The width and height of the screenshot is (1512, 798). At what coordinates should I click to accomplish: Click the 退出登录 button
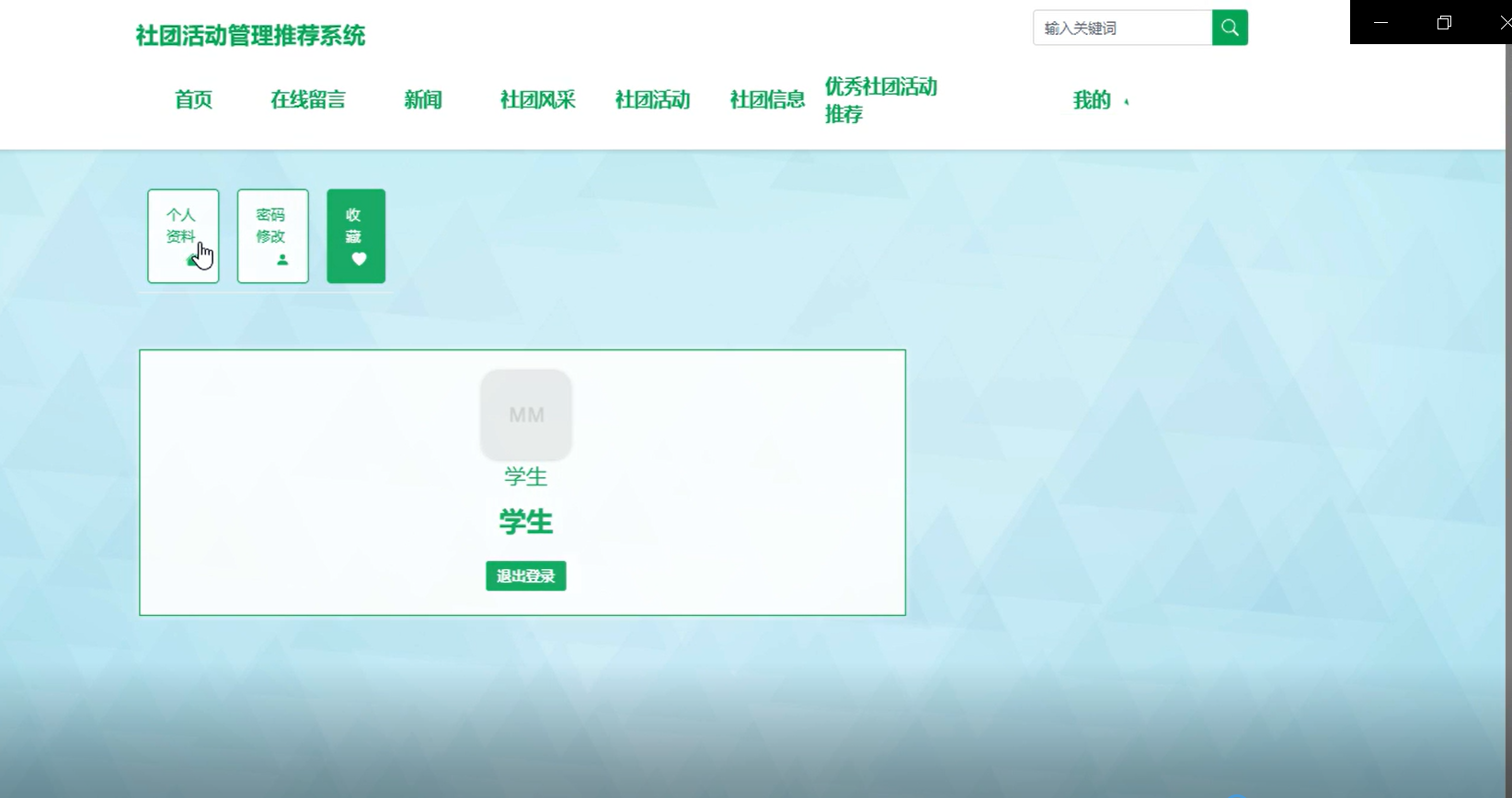point(526,576)
